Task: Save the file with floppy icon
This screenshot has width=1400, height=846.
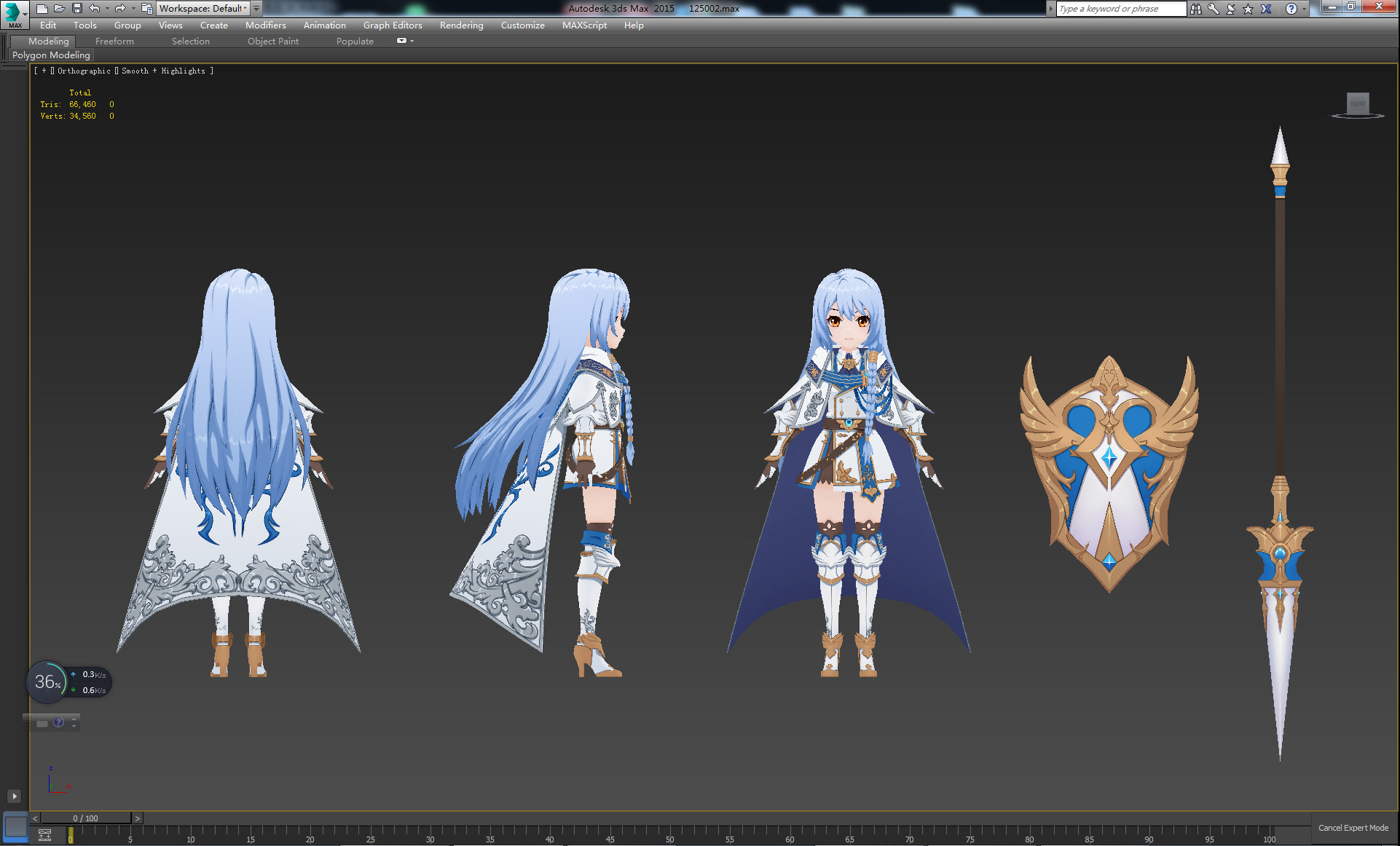Action: 77,9
